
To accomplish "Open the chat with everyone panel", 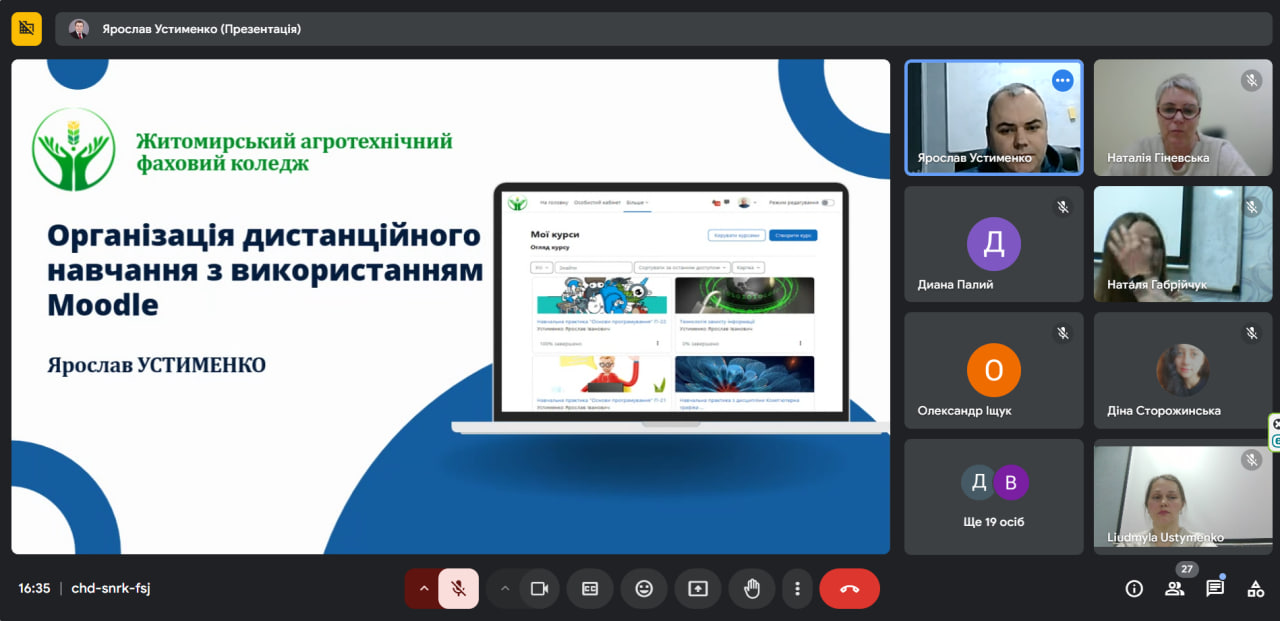I will pyautogui.click(x=1215, y=589).
